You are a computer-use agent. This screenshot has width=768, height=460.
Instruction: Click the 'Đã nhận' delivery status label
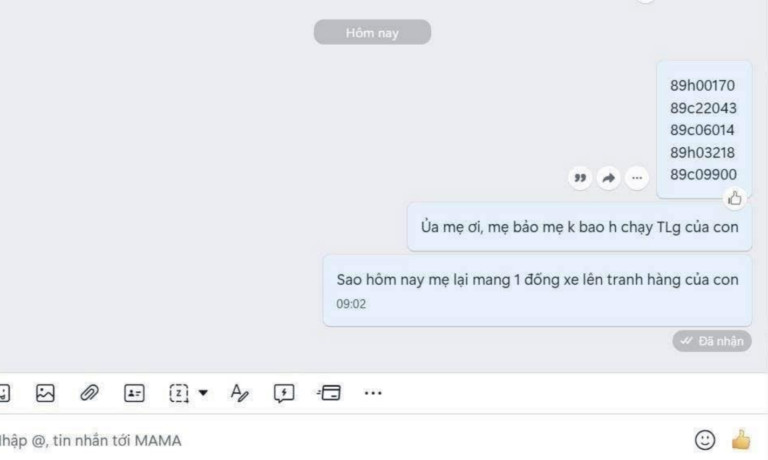coord(712,341)
